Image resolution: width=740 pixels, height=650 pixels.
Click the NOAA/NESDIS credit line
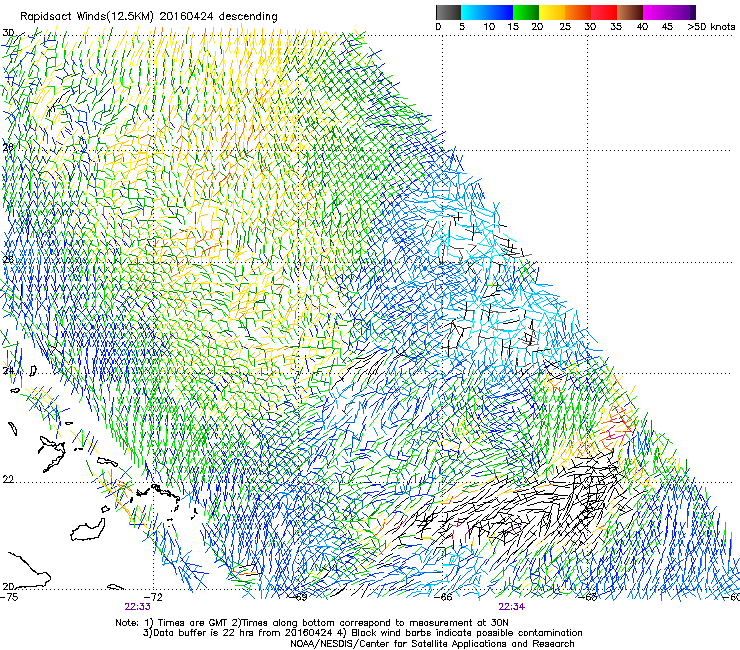click(432, 644)
